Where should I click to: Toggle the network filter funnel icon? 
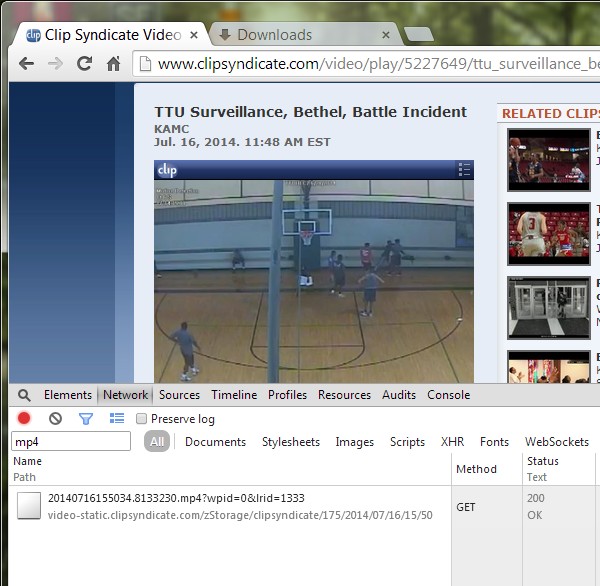tap(86, 419)
